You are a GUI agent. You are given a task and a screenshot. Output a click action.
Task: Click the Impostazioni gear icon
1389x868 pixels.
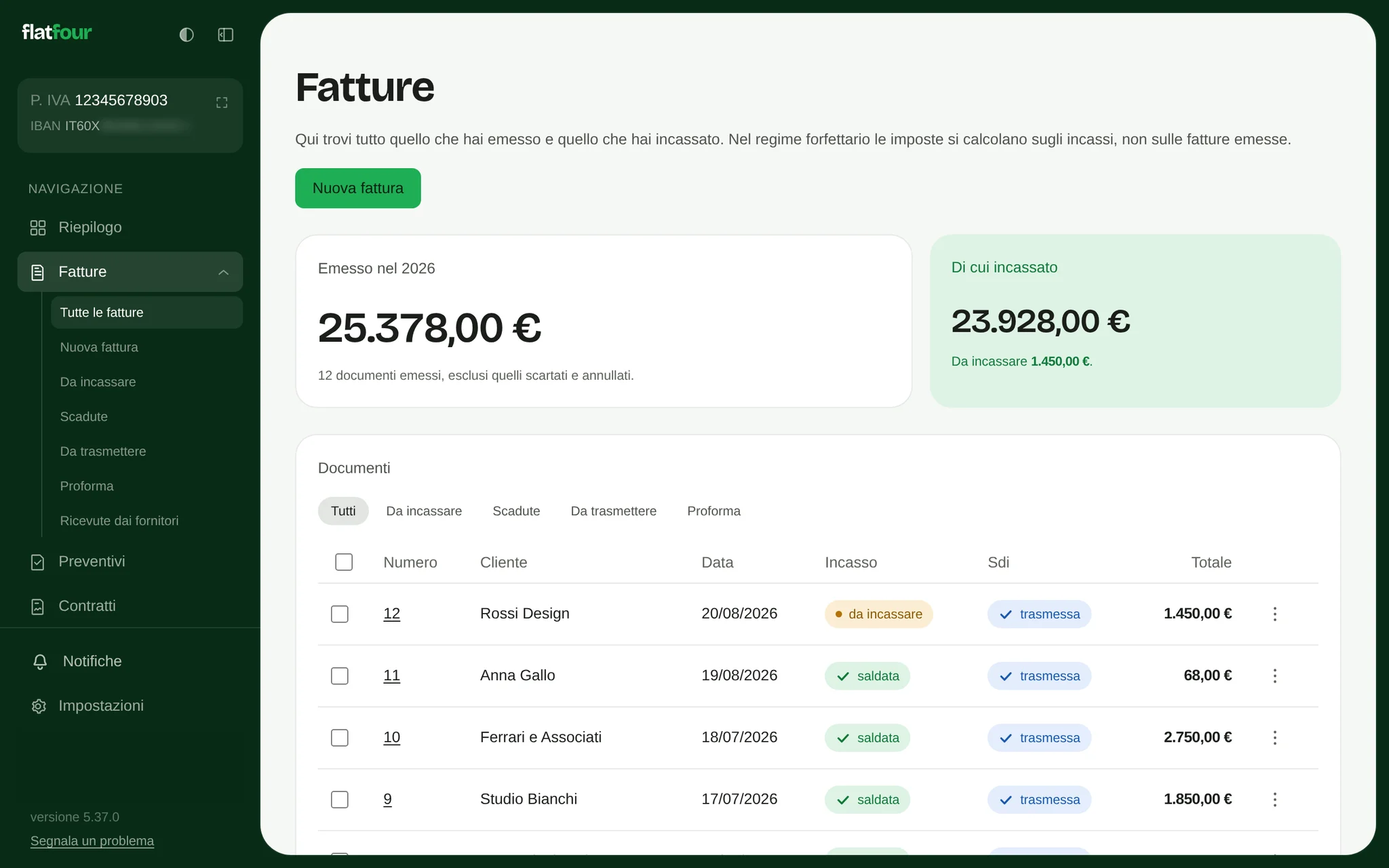pyautogui.click(x=39, y=706)
